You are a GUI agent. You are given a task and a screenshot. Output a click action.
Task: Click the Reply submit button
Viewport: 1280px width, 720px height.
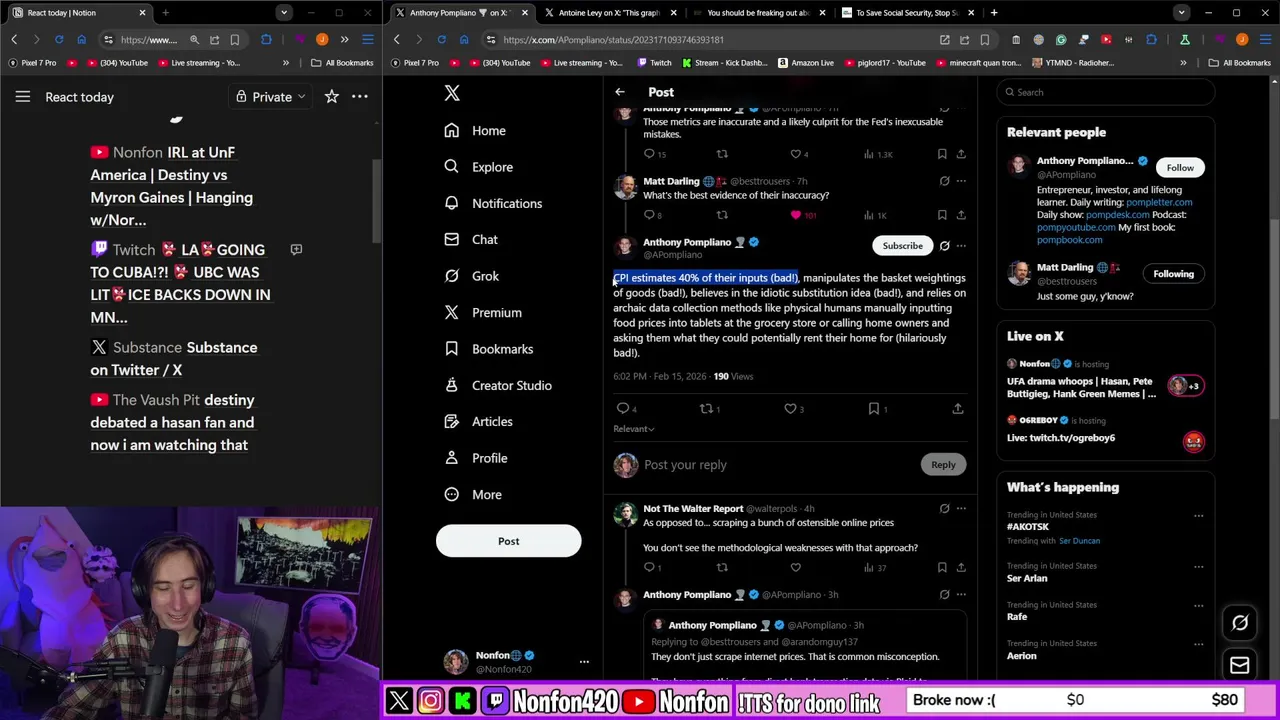click(x=943, y=465)
